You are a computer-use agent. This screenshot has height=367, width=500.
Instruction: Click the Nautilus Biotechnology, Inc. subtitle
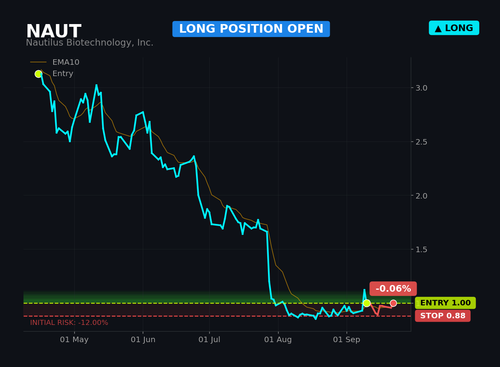click(90, 43)
